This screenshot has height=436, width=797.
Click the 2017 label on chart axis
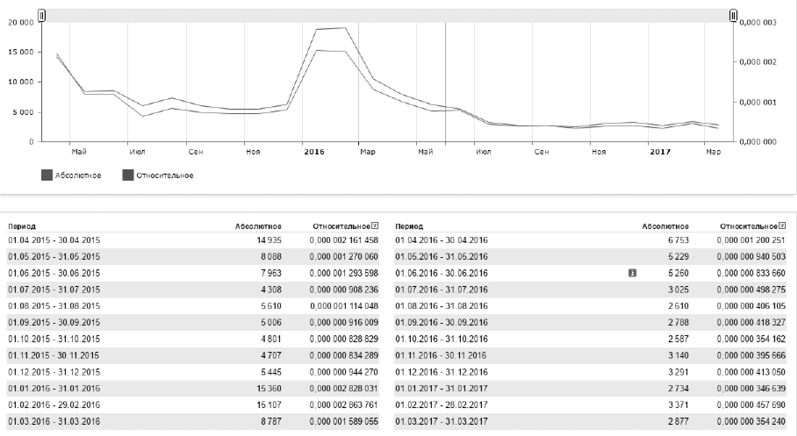coord(659,152)
